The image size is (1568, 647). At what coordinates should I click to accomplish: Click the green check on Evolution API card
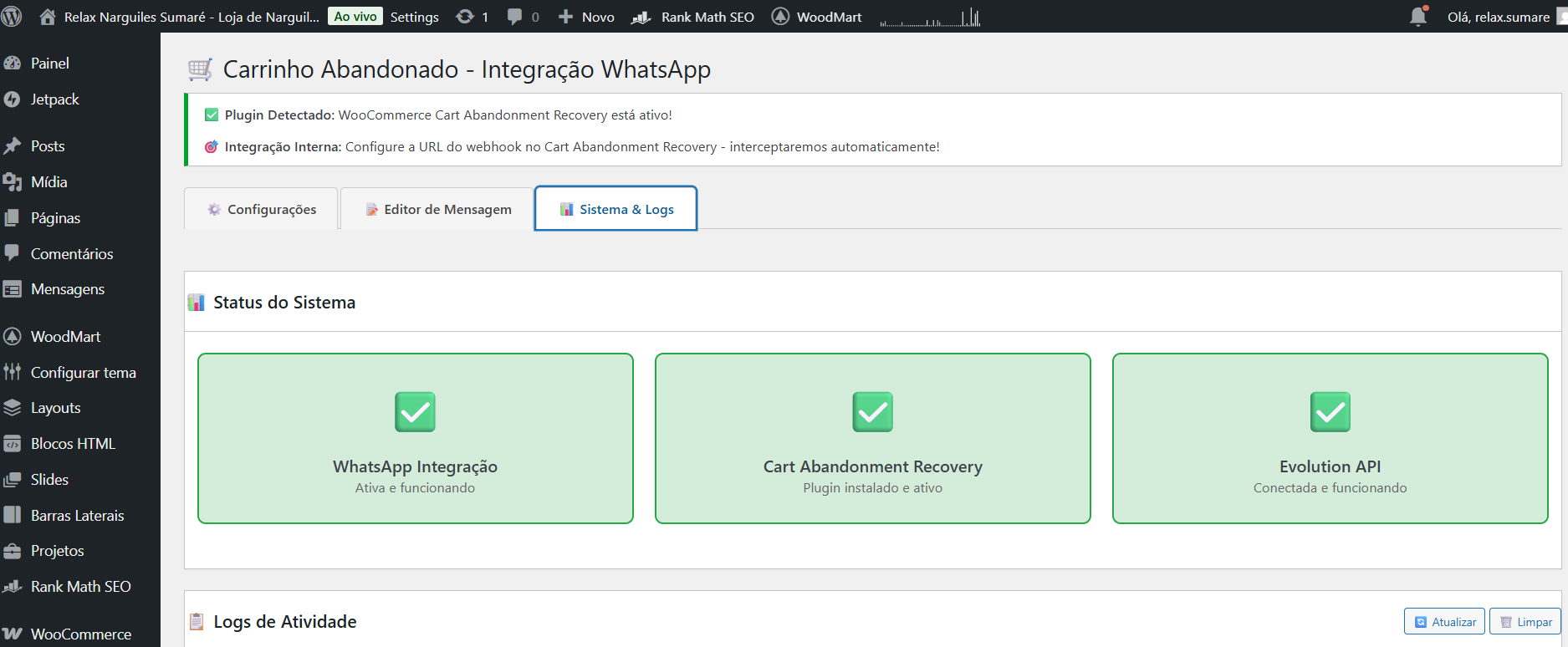tap(1330, 411)
